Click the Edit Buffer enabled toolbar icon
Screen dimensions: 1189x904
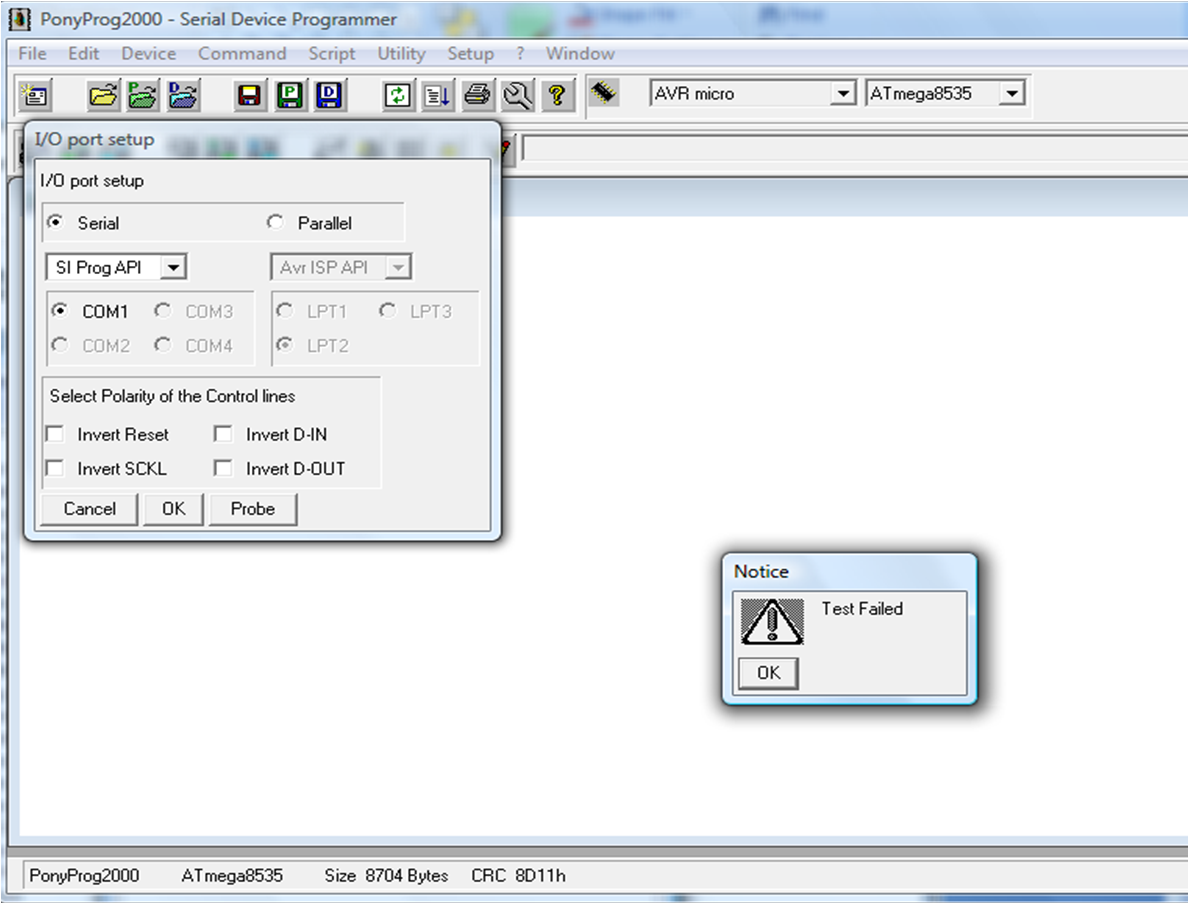[438, 95]
